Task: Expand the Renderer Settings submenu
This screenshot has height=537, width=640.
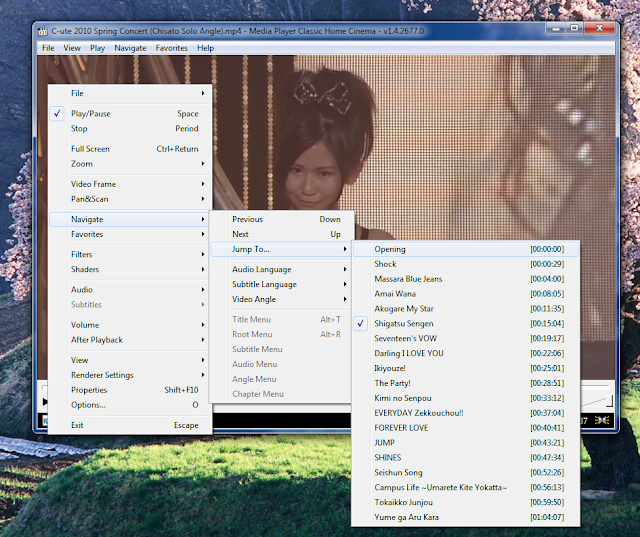Action: [130, 375]
